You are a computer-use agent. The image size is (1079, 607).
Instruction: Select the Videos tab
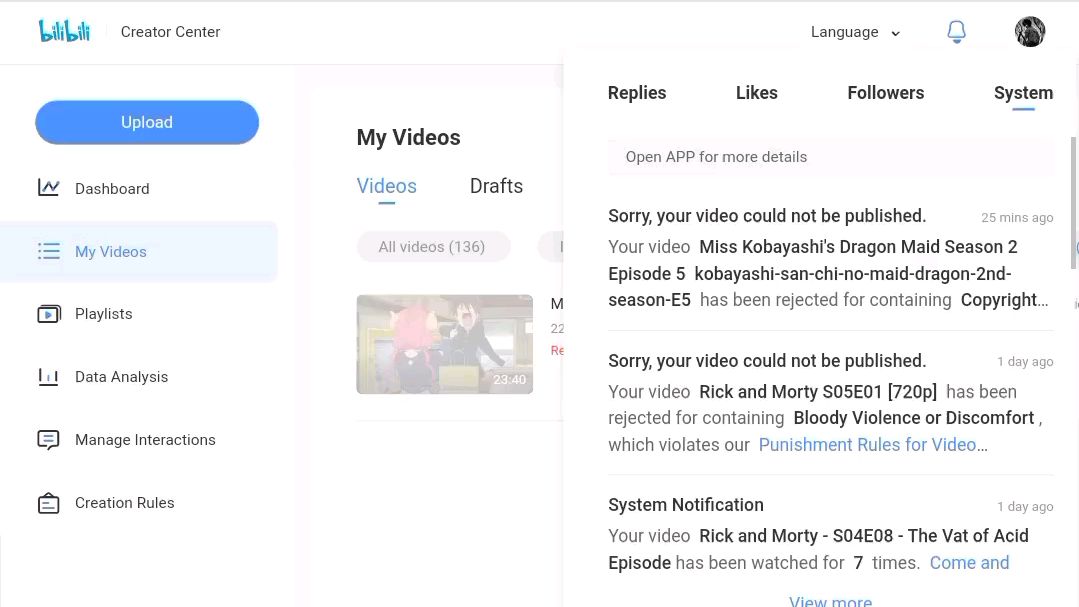point(387,186)
